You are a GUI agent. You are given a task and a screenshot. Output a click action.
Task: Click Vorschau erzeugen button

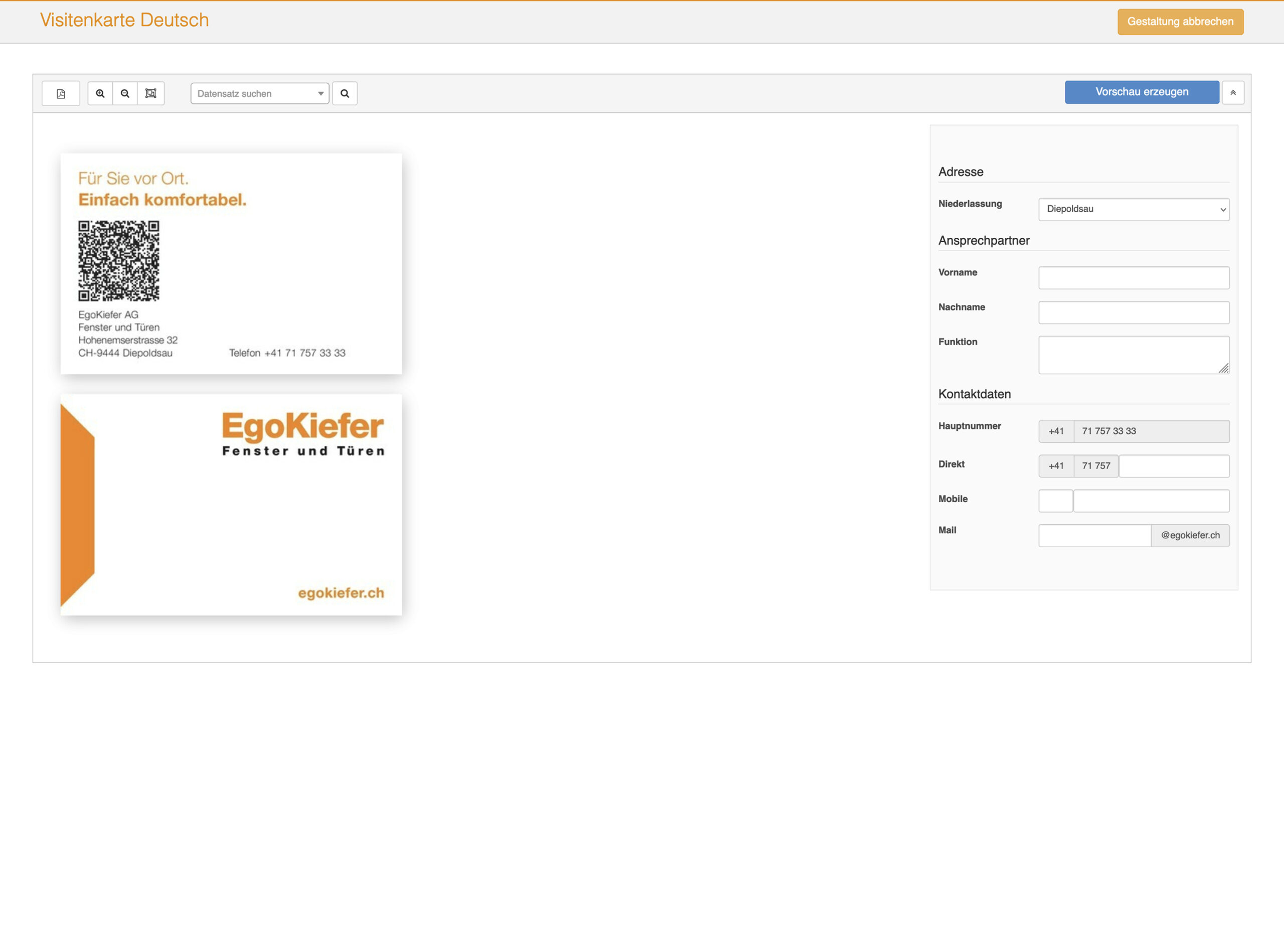[1141, 92]
